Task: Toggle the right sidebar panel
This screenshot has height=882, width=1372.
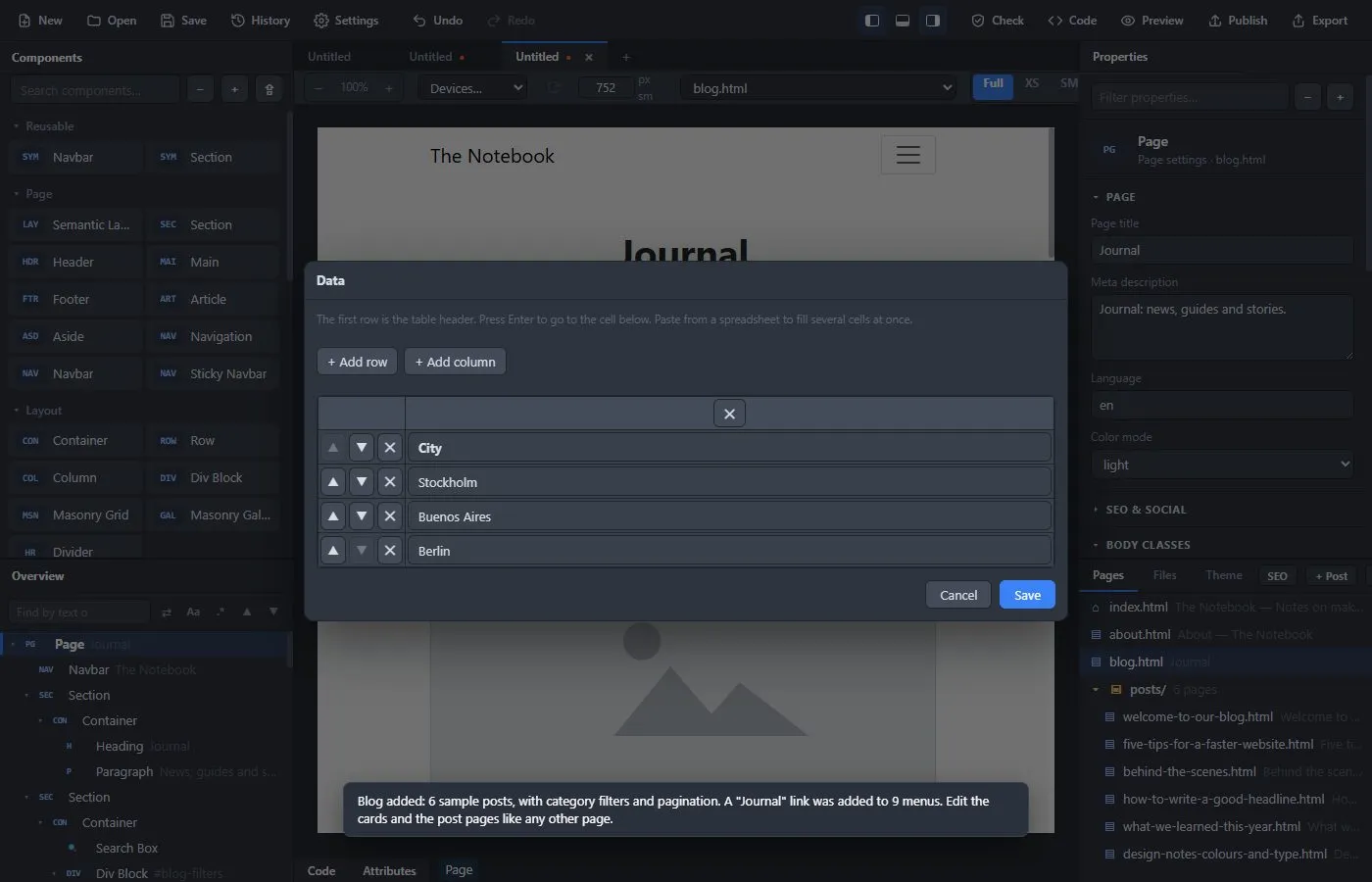Action: [933, 21]
